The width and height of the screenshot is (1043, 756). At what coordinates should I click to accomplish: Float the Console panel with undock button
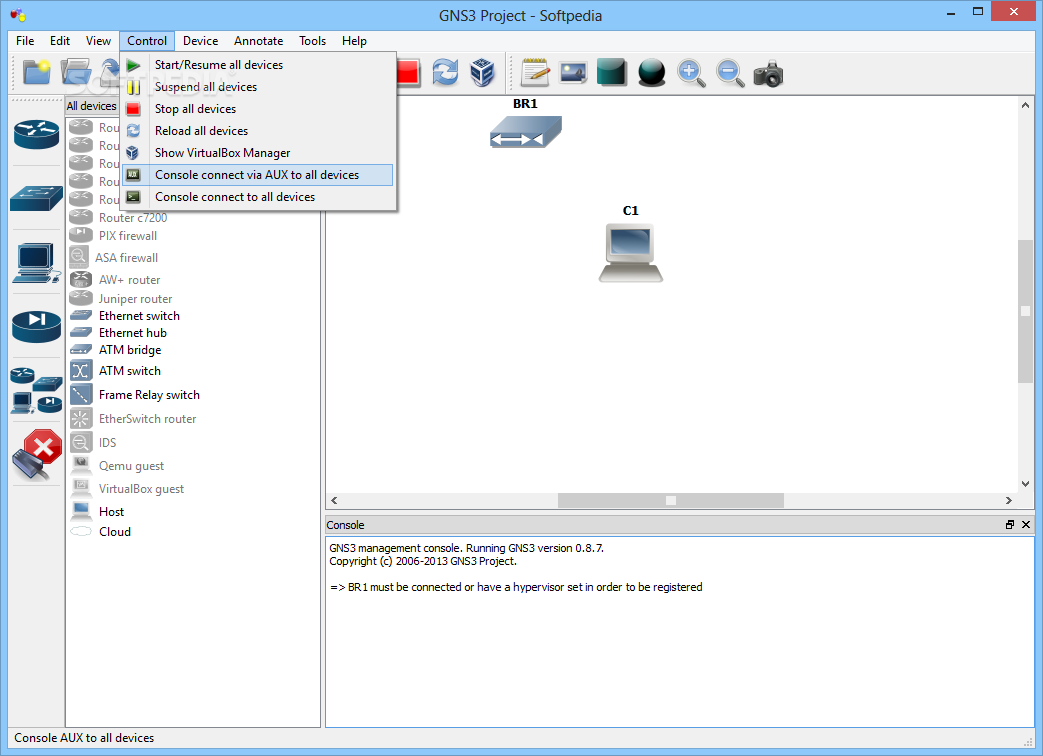(1010, 525)
